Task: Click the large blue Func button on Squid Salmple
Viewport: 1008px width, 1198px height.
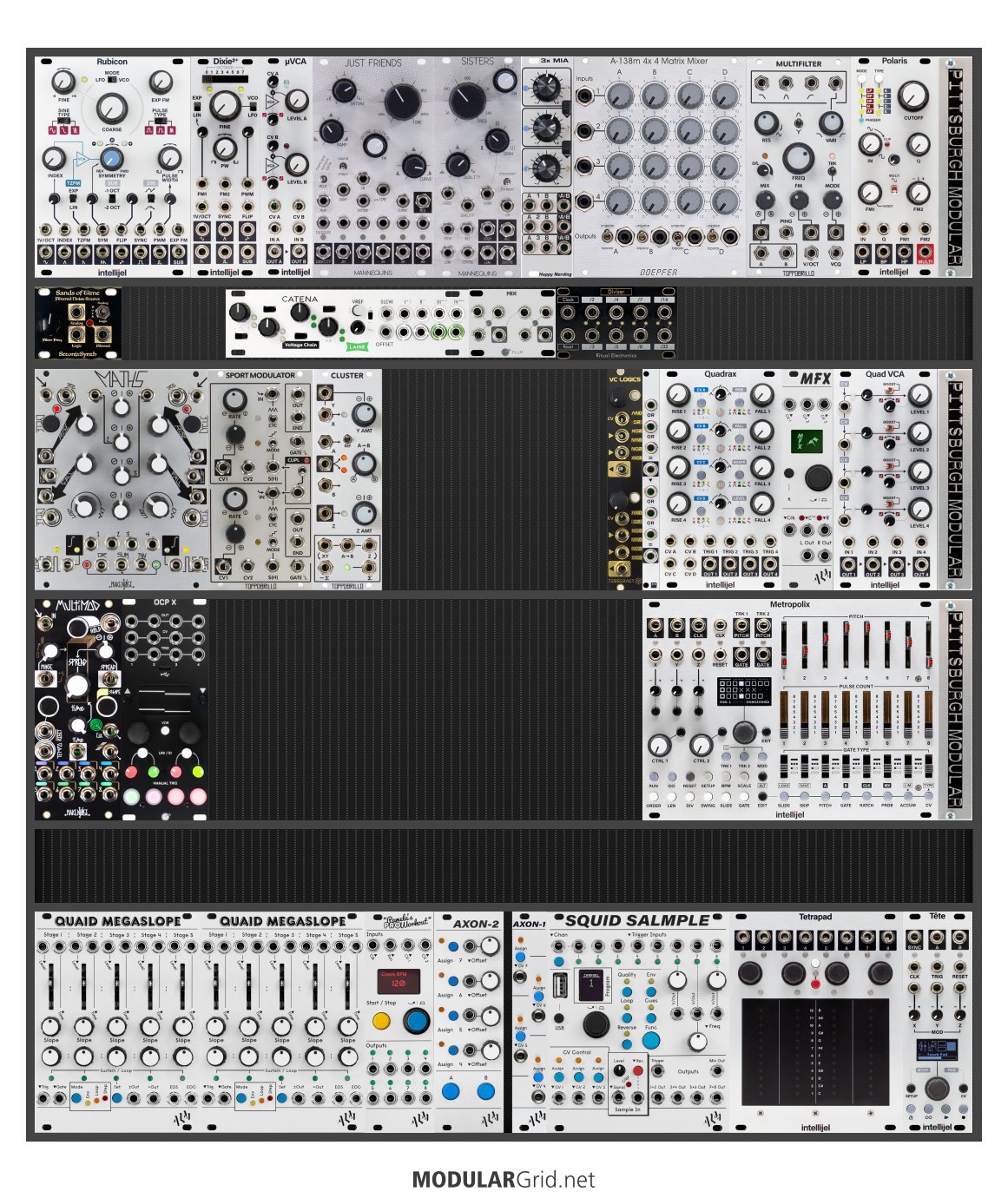Action: [x=651, y=1040]
